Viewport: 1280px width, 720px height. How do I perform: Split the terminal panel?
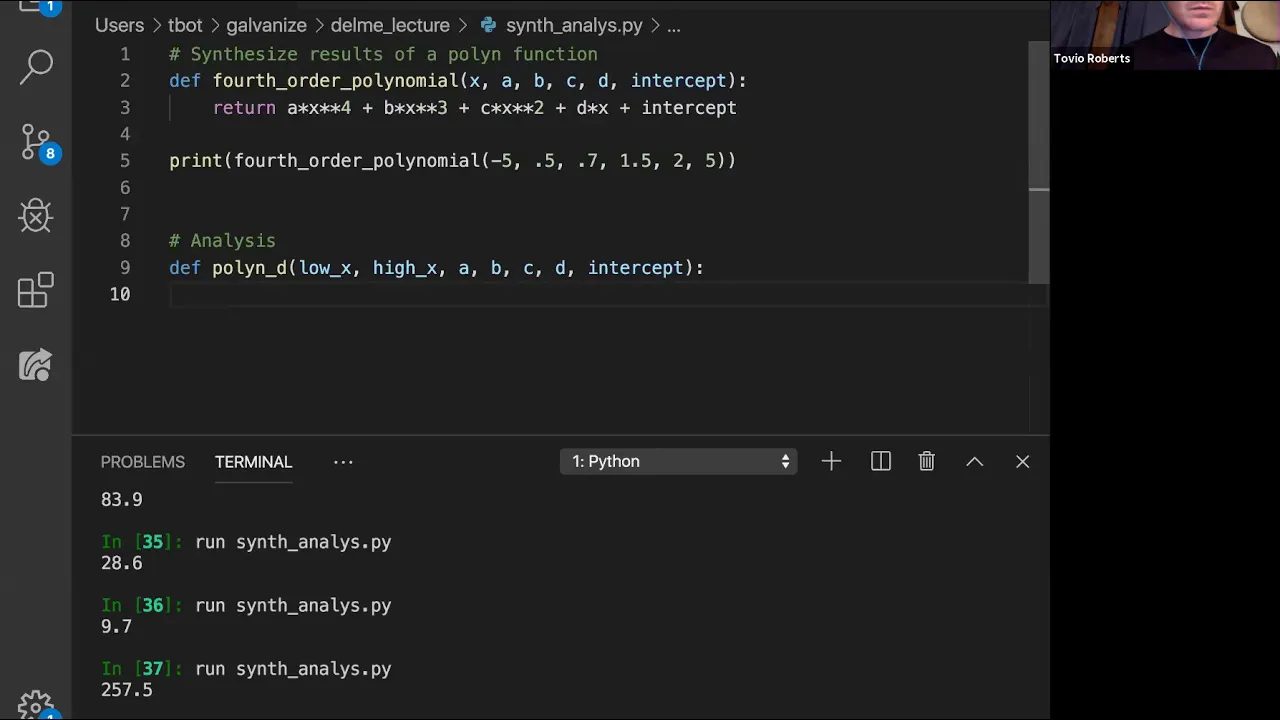(880, 461)
